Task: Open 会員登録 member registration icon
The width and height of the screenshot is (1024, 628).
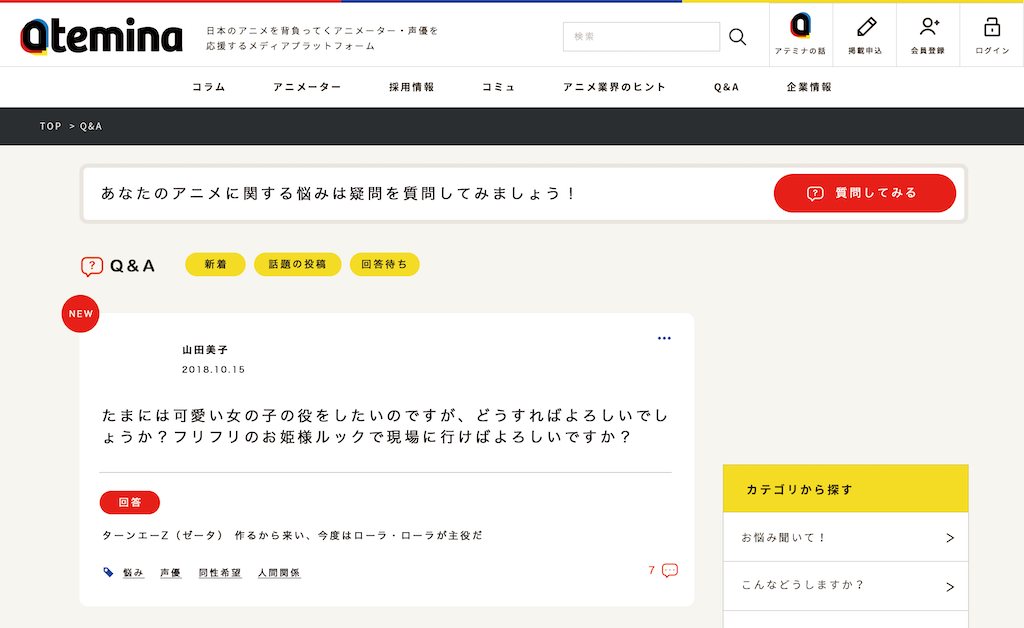Action: [927, 27]
